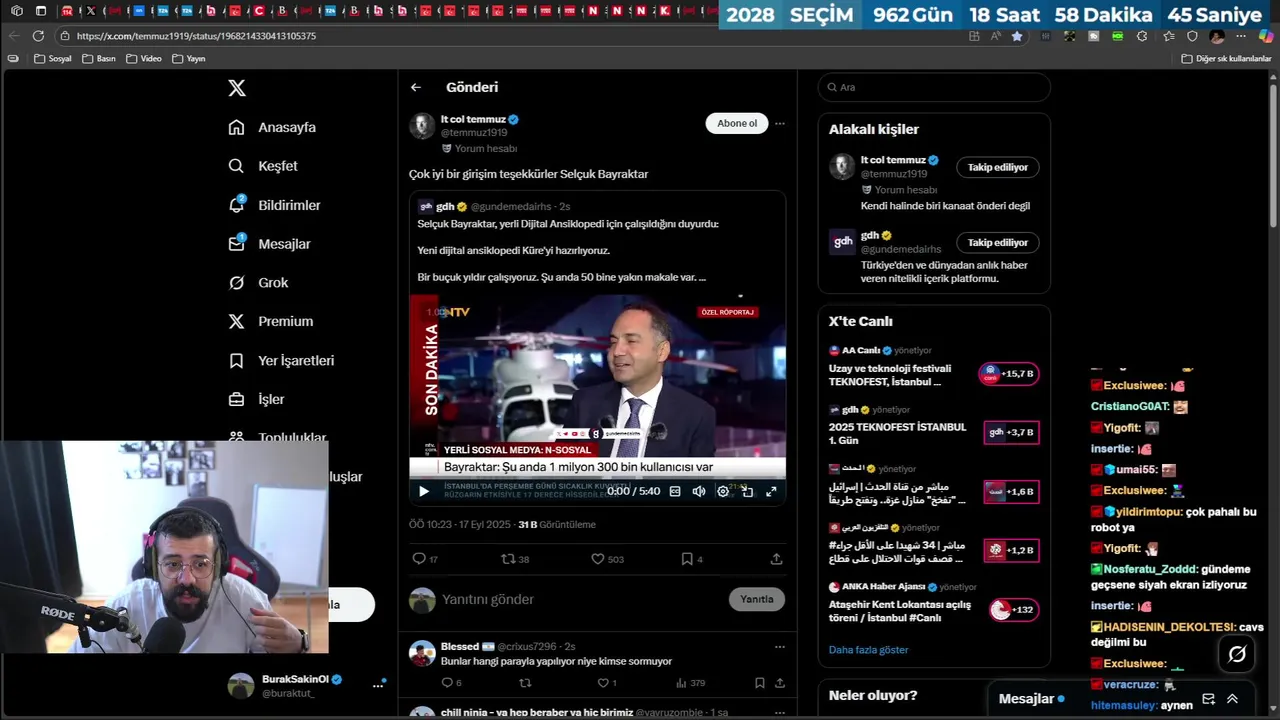Open Premium from the sidebar

[x=271, y=321]
